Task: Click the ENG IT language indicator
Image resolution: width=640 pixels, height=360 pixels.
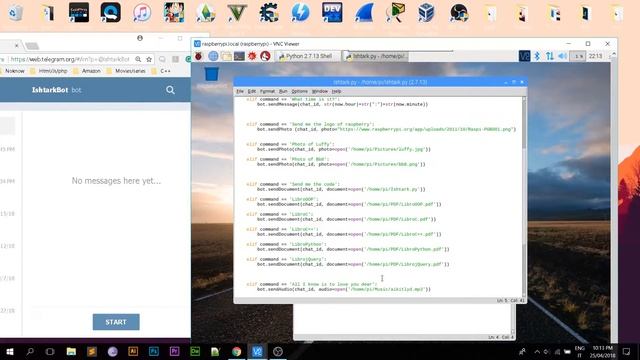Action: click(580, 351)
